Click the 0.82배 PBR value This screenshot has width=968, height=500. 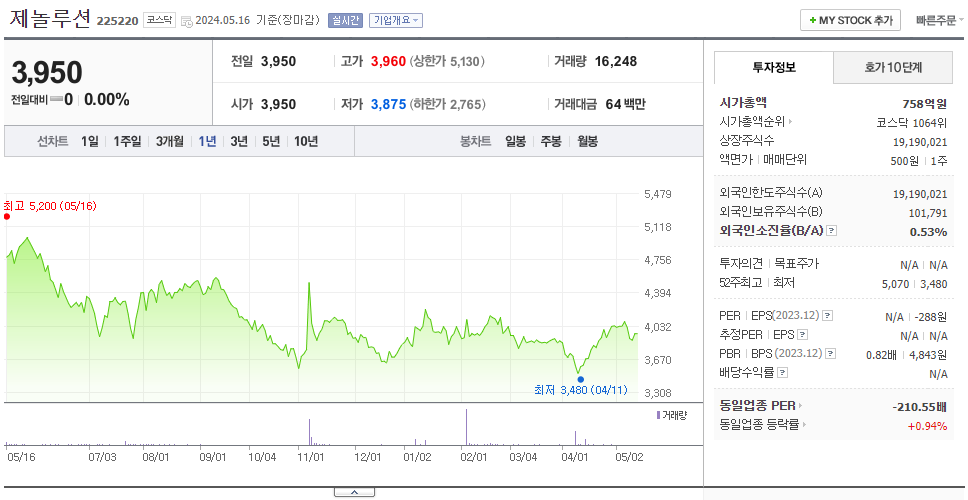(x=882, y=355)
